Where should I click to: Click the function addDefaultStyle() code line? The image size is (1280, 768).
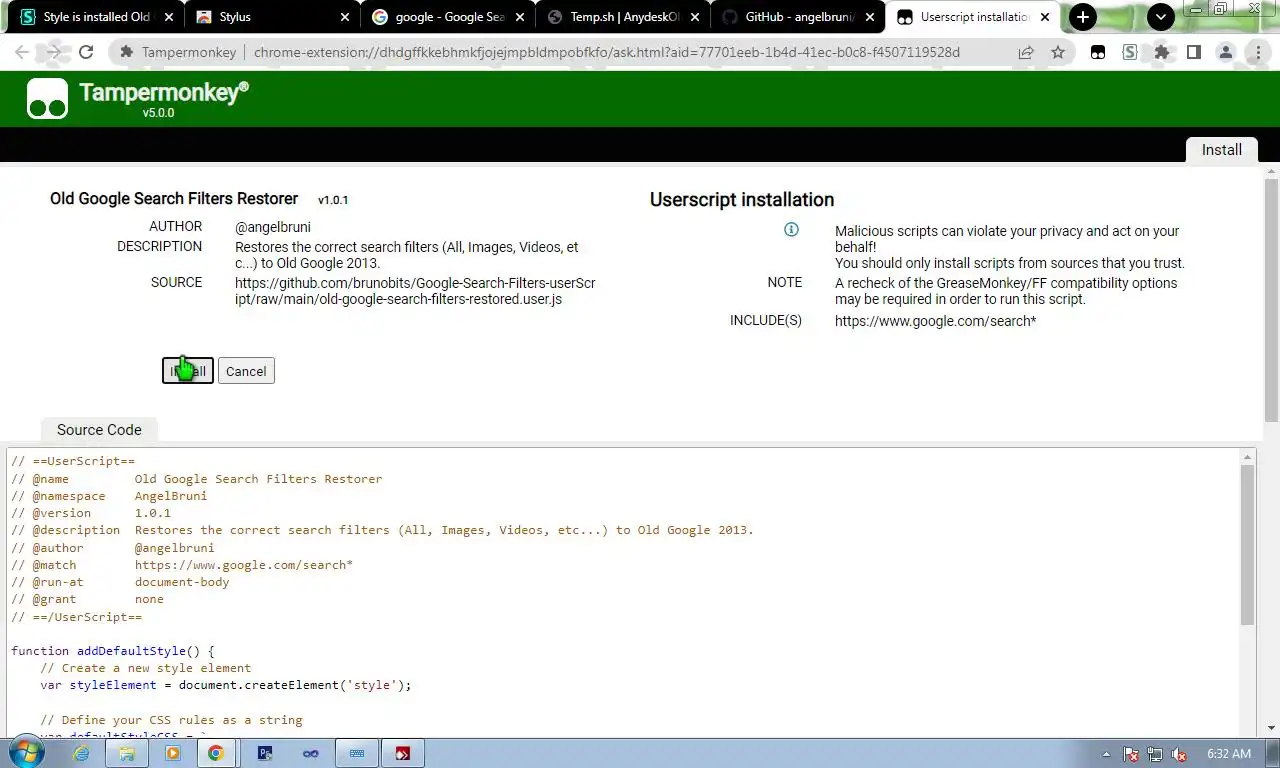[113, 651]
